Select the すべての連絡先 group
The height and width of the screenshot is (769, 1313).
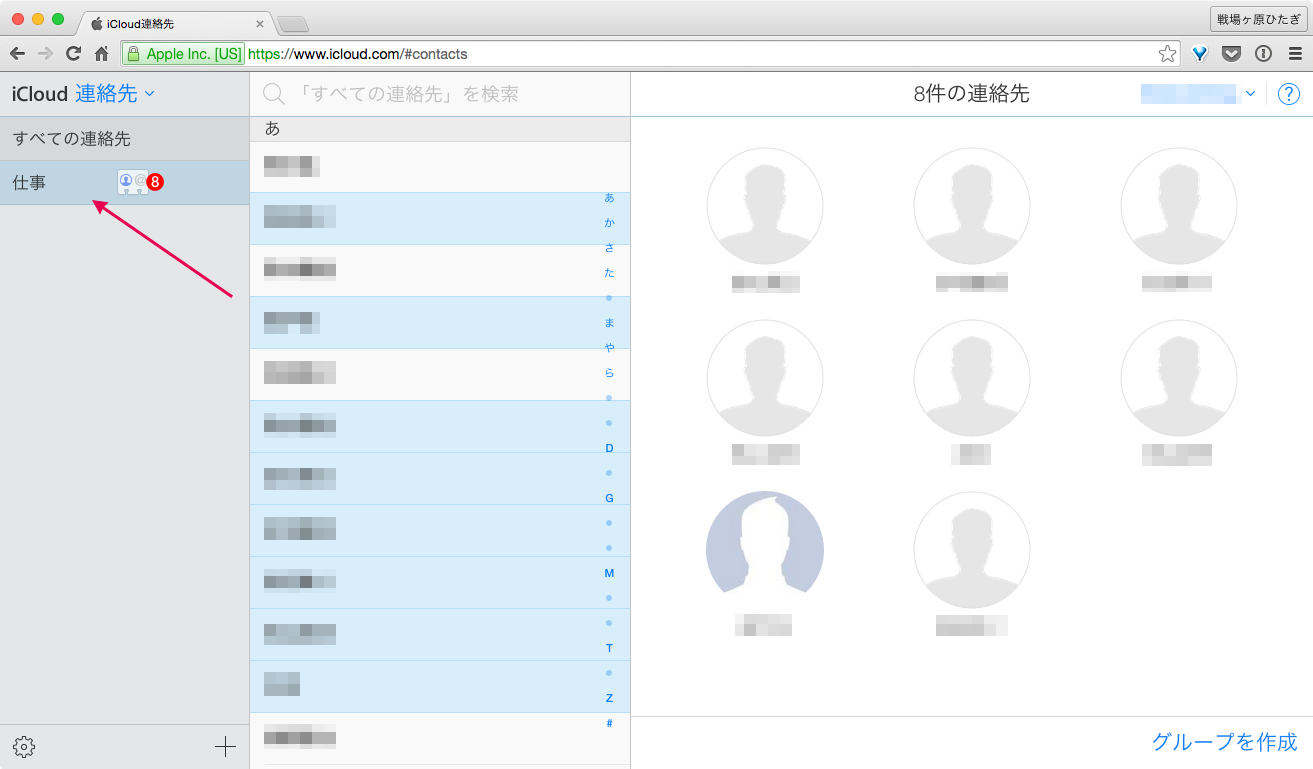click(x=124, y=139)
